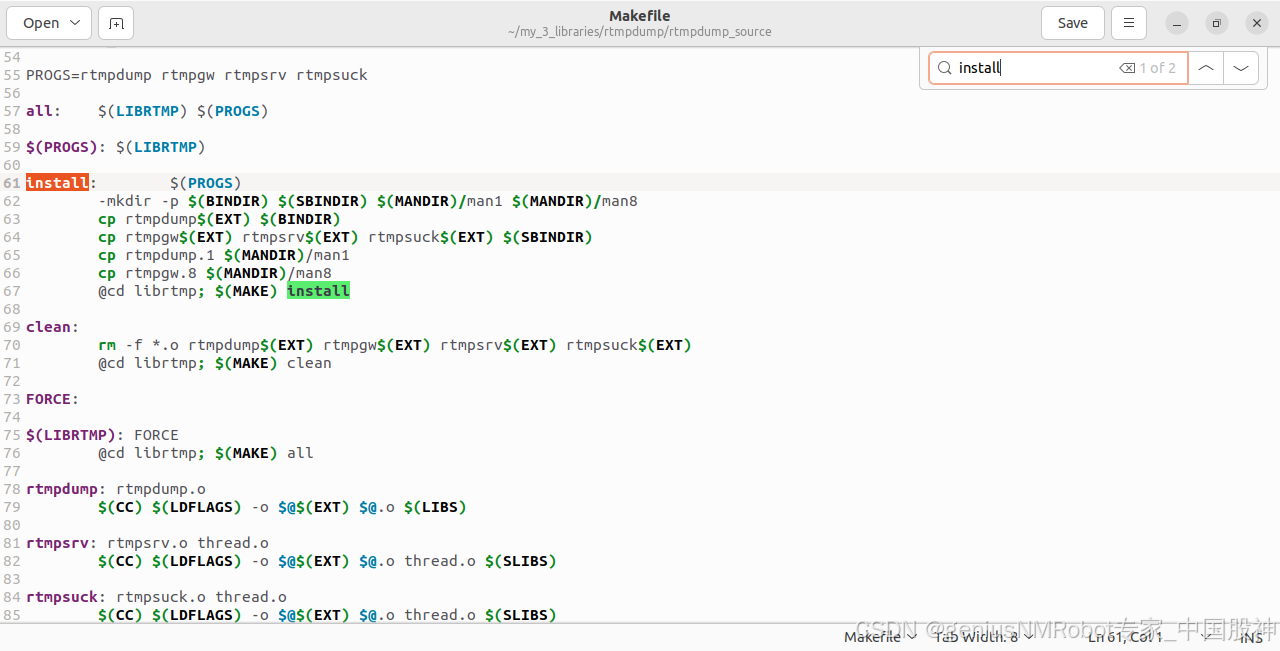Click line number 70 in gutter

12,345
